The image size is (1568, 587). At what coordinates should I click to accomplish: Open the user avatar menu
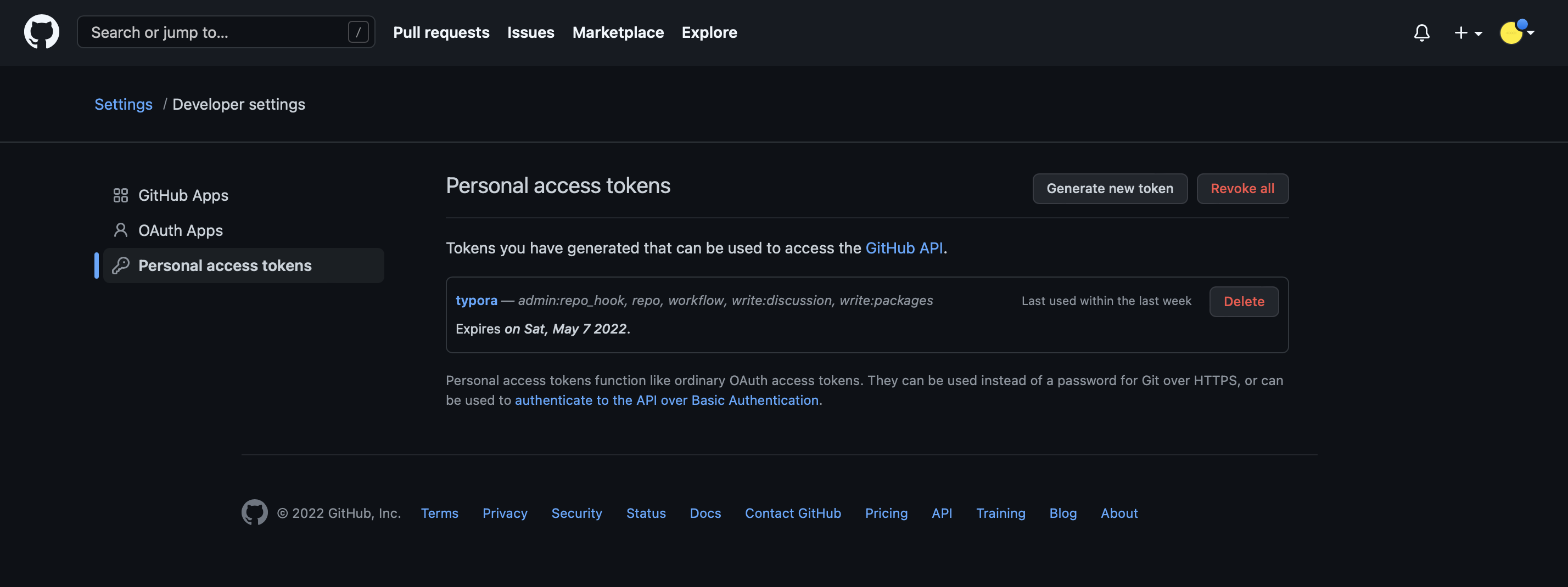1516,32
